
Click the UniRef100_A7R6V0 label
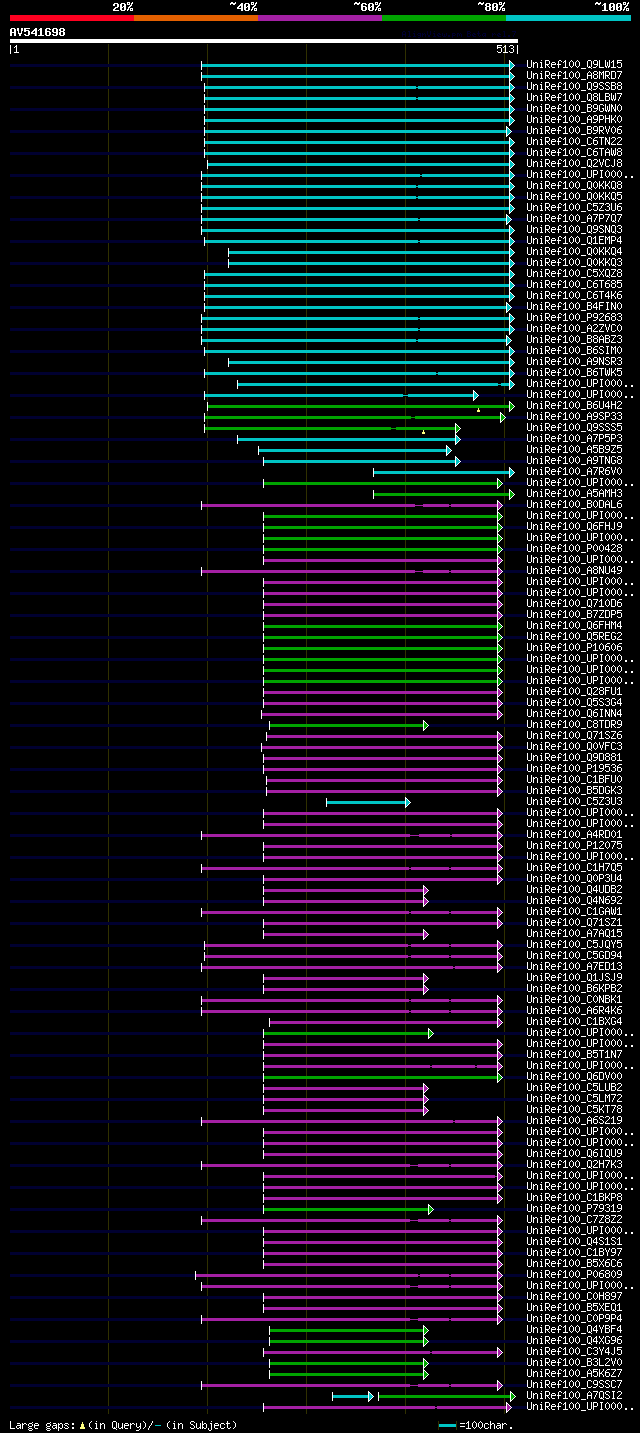(574, 471)
